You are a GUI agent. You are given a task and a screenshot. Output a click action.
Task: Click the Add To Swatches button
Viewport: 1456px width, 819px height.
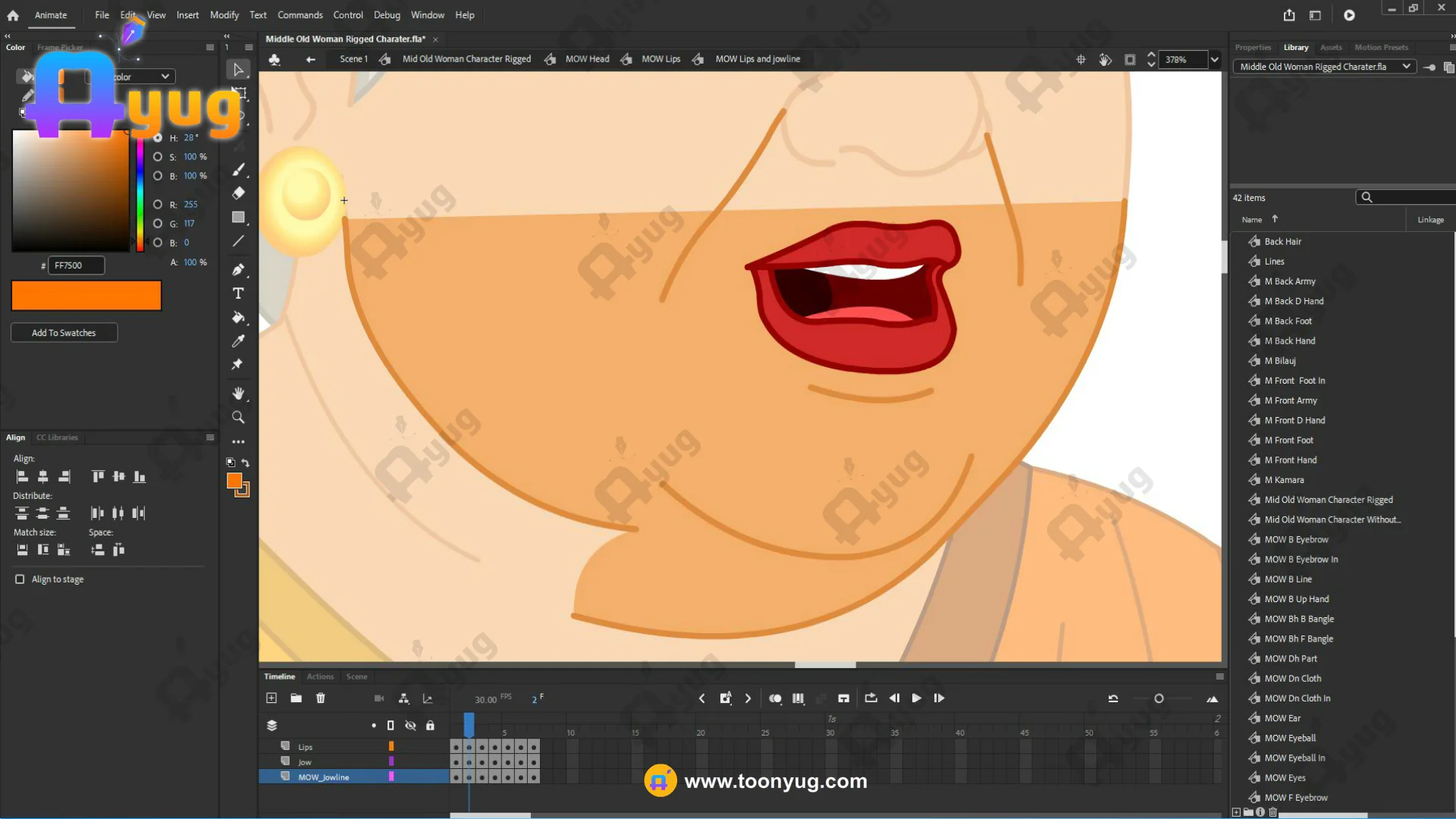[64, 333]
